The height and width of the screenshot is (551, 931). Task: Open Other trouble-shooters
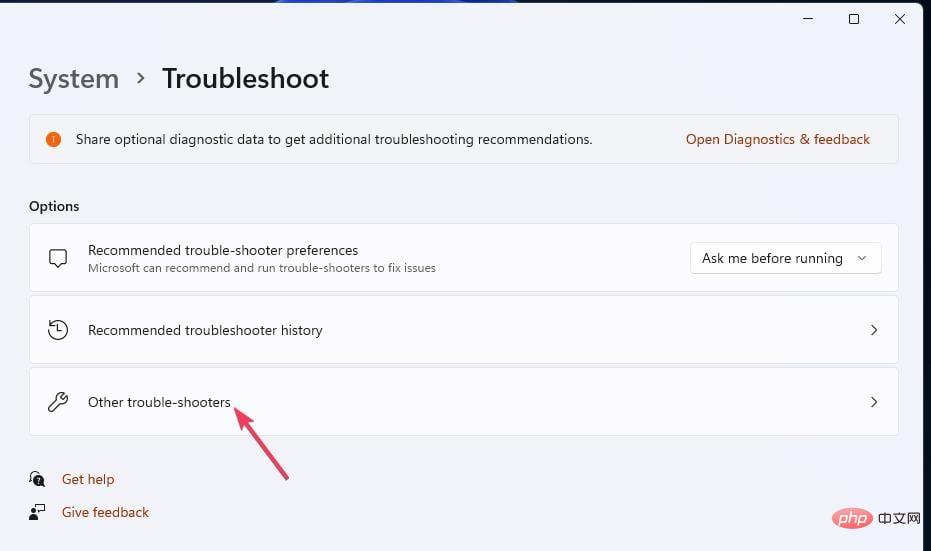tap(464, 402)
